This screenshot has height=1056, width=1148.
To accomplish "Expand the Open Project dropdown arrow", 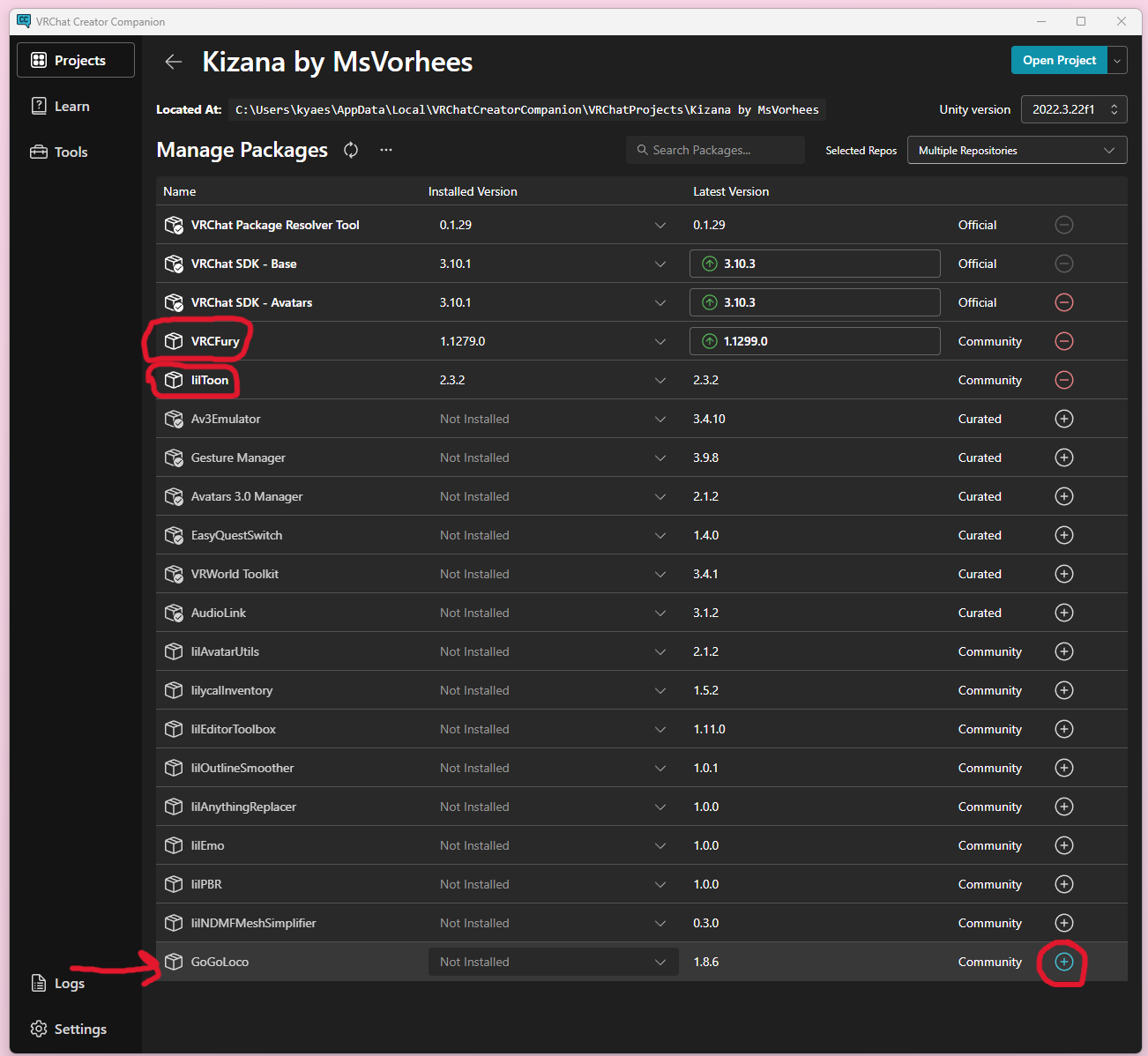I will (1117, 60).
